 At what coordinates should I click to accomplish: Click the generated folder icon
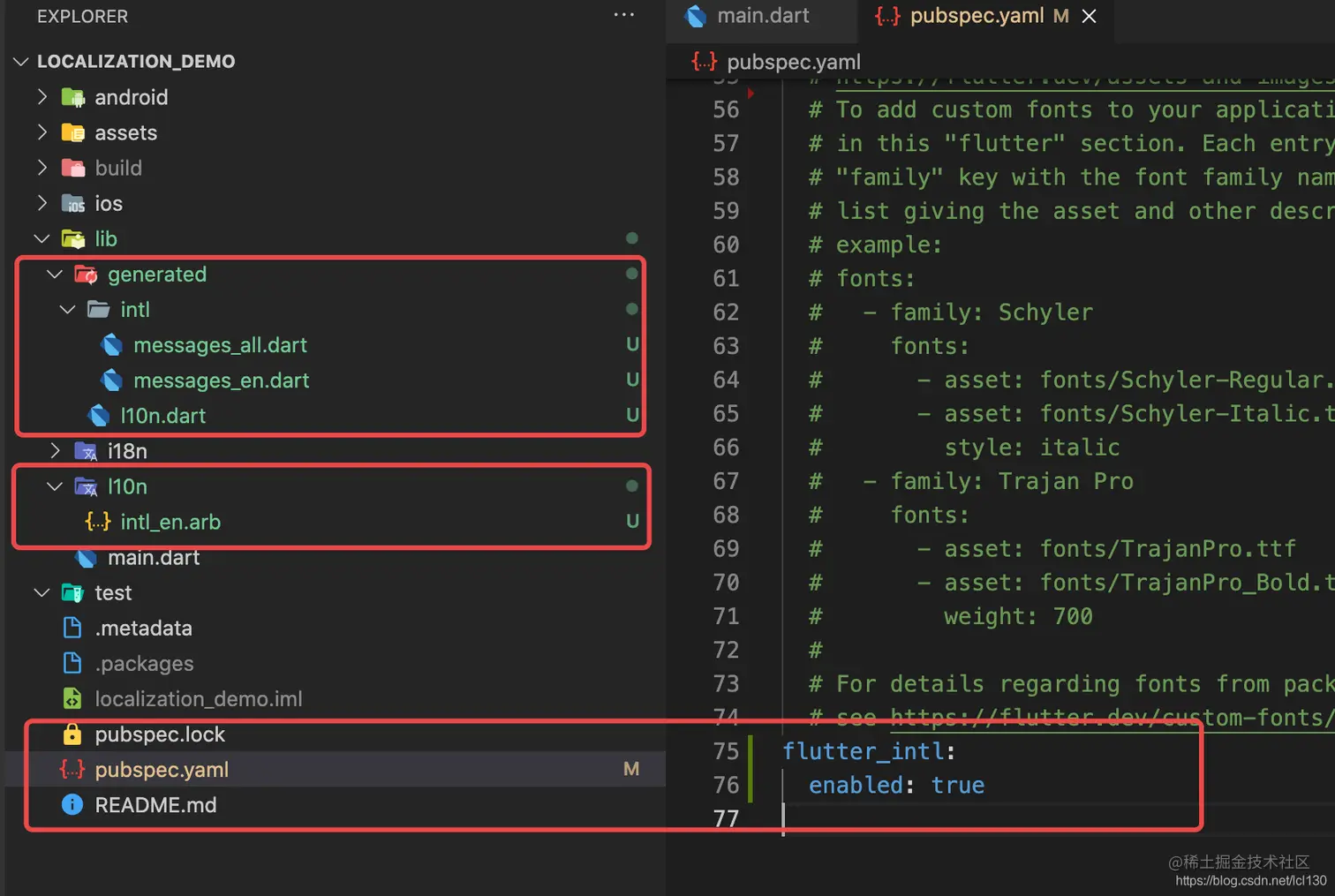[x=86, y=275]
